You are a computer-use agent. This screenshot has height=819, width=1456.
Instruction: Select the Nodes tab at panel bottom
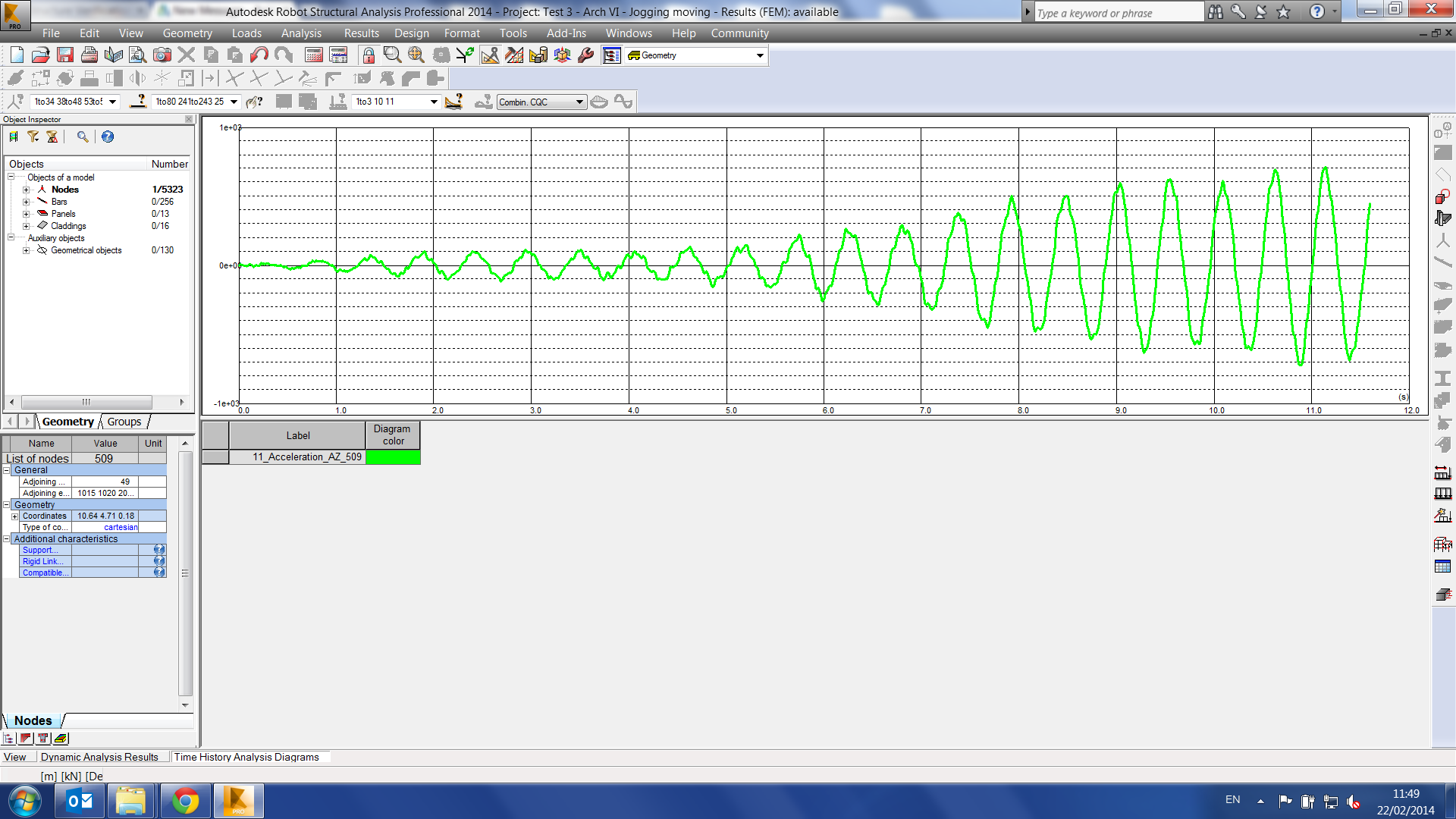(x=33, y=720)
